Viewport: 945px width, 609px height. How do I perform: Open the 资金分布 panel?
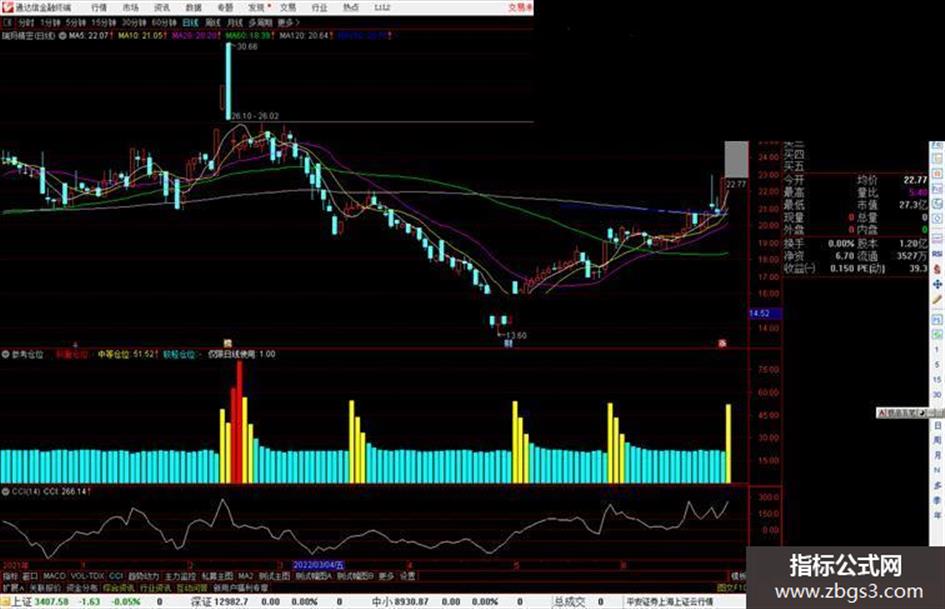point(82,587)
